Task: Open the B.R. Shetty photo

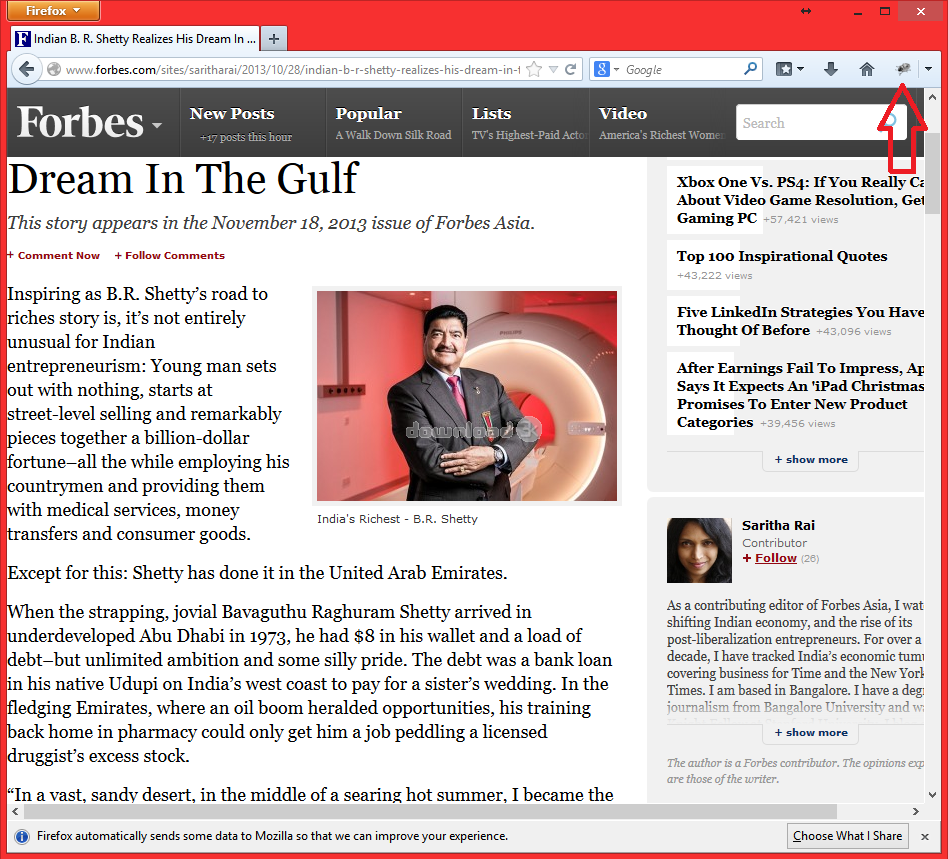Action: pos(467,396)
